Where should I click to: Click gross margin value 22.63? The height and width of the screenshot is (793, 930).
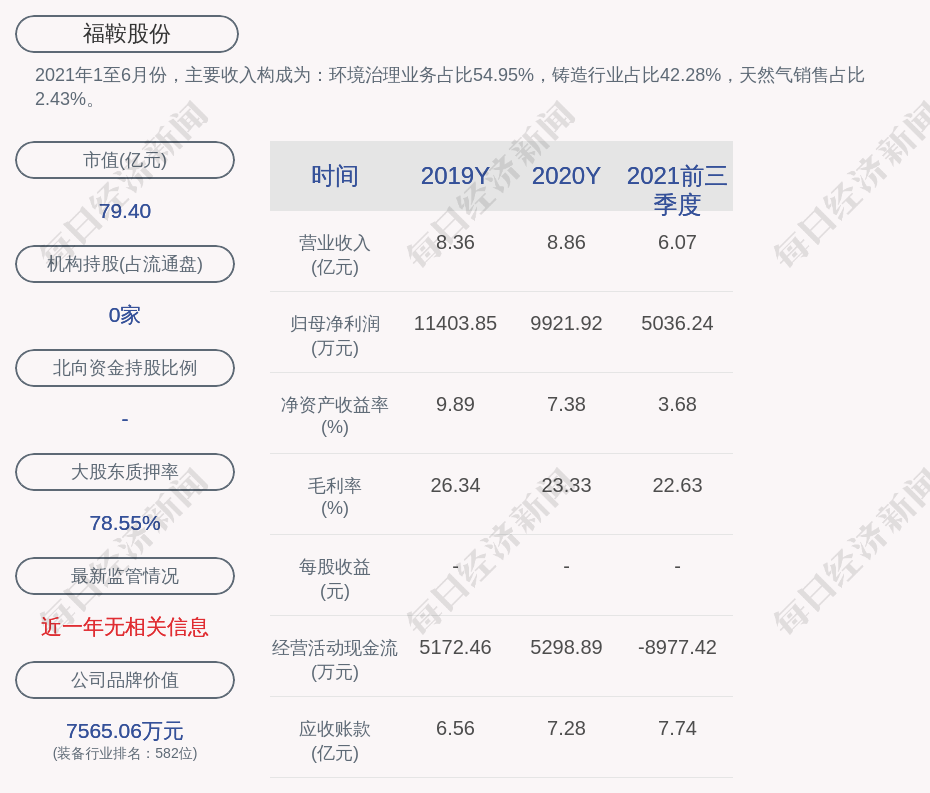[x=677, y=485]
